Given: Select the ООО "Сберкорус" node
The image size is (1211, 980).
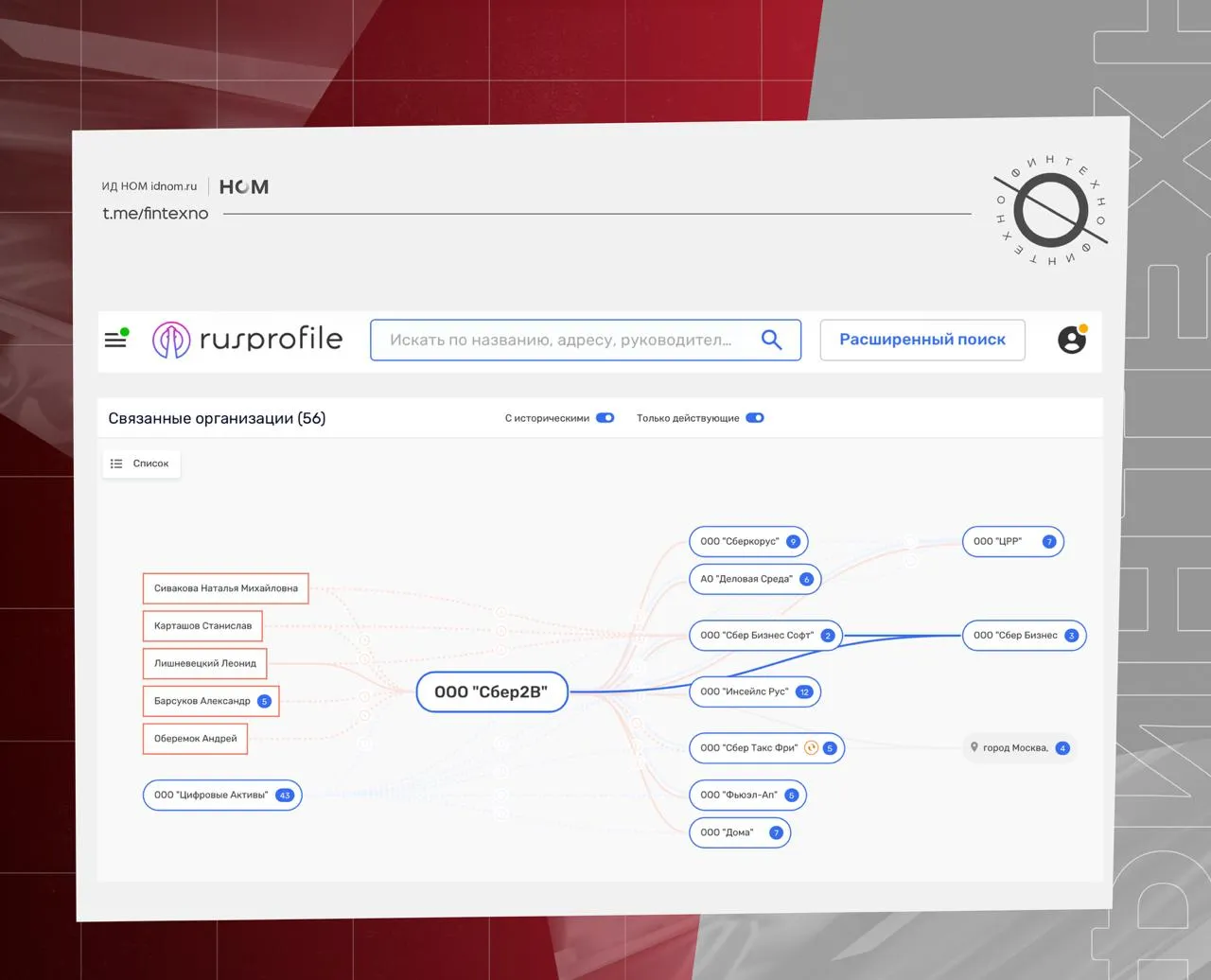Looking at the screenshot, I should (x=748, y=542).
